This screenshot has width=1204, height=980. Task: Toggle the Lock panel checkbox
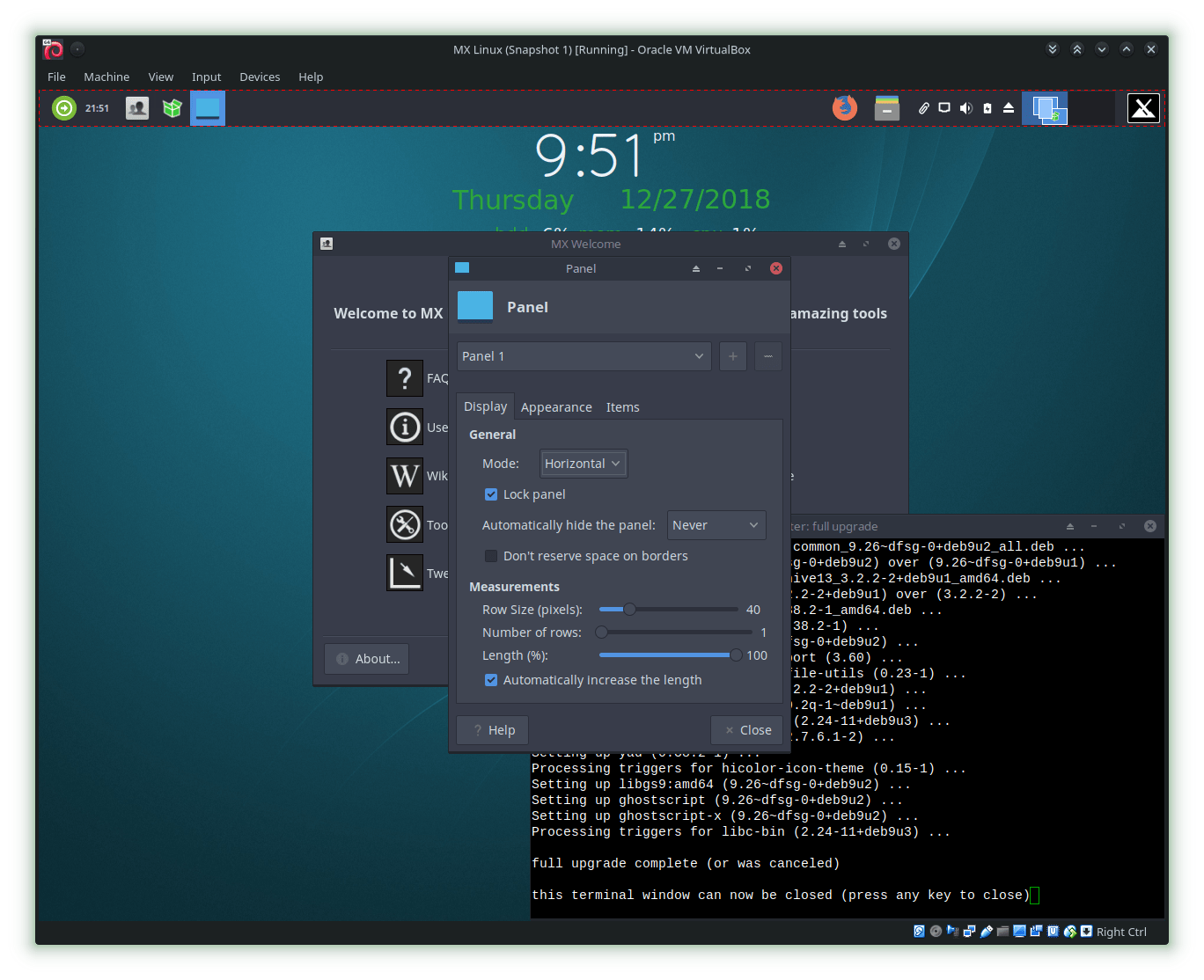491,494
